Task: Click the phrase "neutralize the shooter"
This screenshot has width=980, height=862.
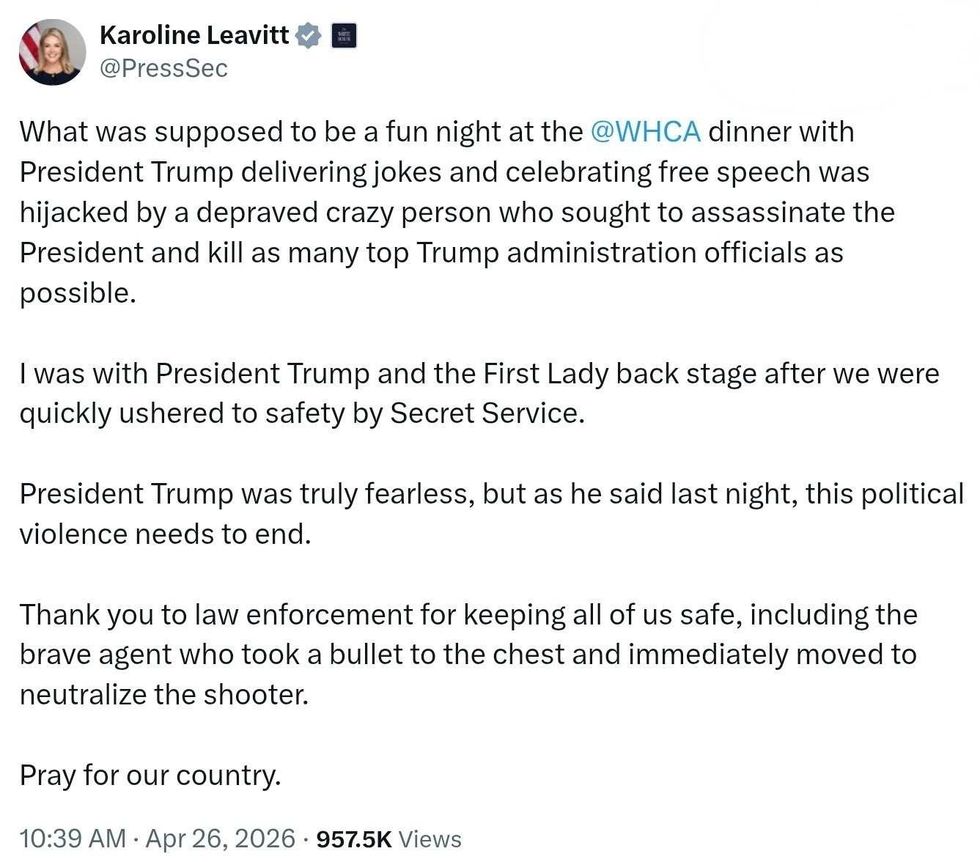Action: pos(163,695)
